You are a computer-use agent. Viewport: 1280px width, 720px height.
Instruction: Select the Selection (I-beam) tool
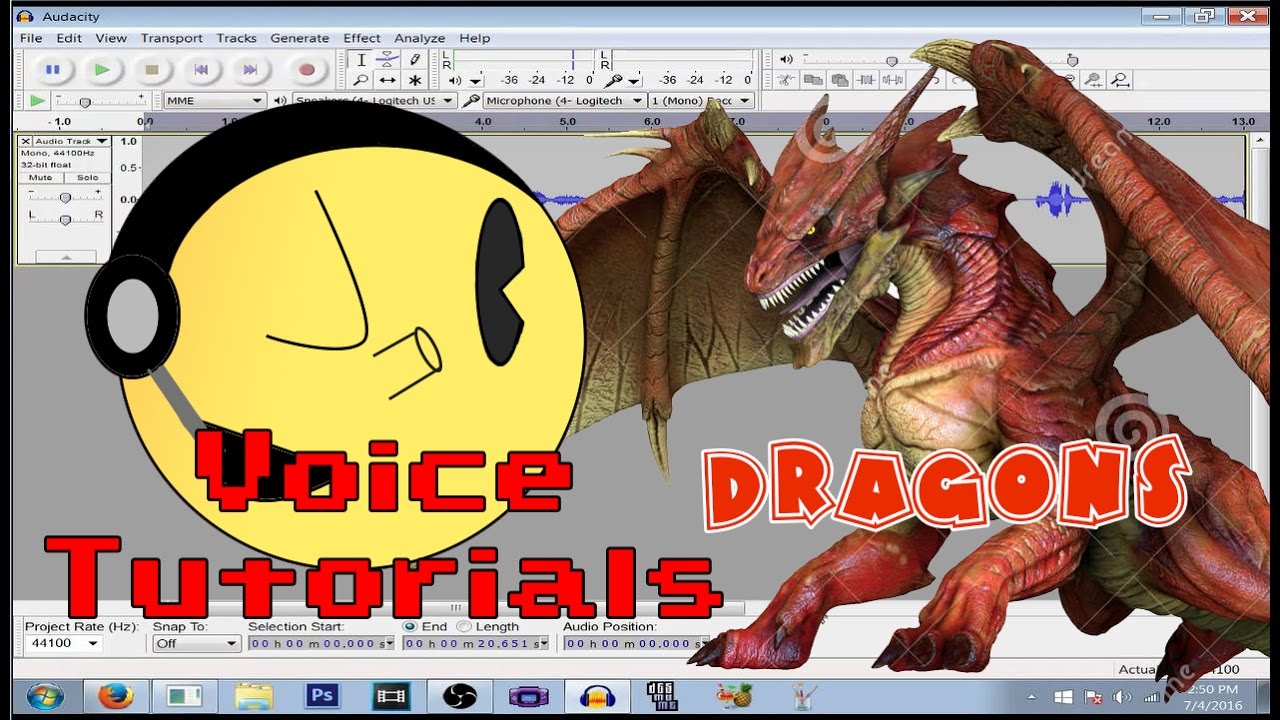(361, 60)
